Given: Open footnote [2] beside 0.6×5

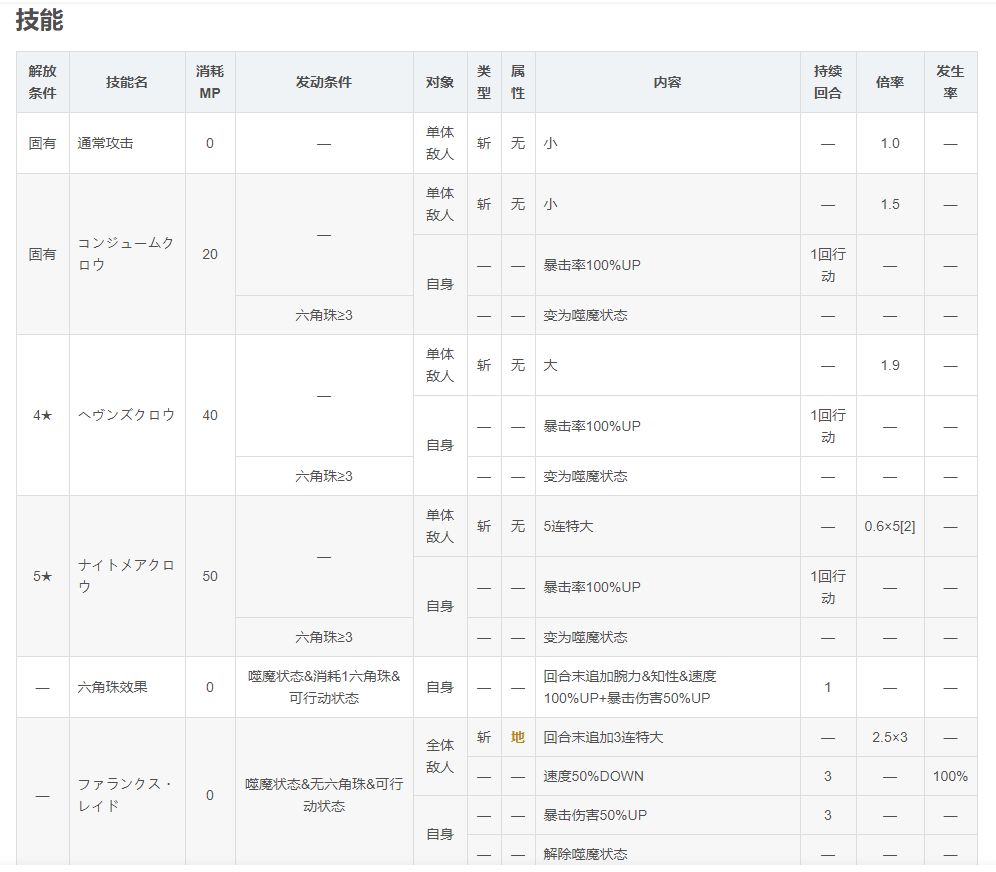Looking at the screenshot, I should 907,527.
